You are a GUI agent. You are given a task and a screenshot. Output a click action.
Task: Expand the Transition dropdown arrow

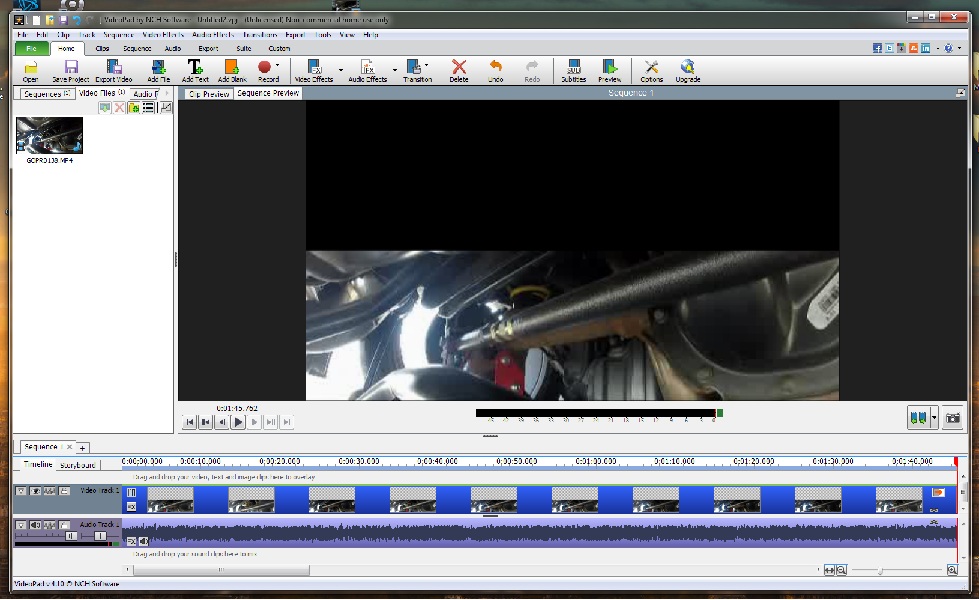[426, 65]
